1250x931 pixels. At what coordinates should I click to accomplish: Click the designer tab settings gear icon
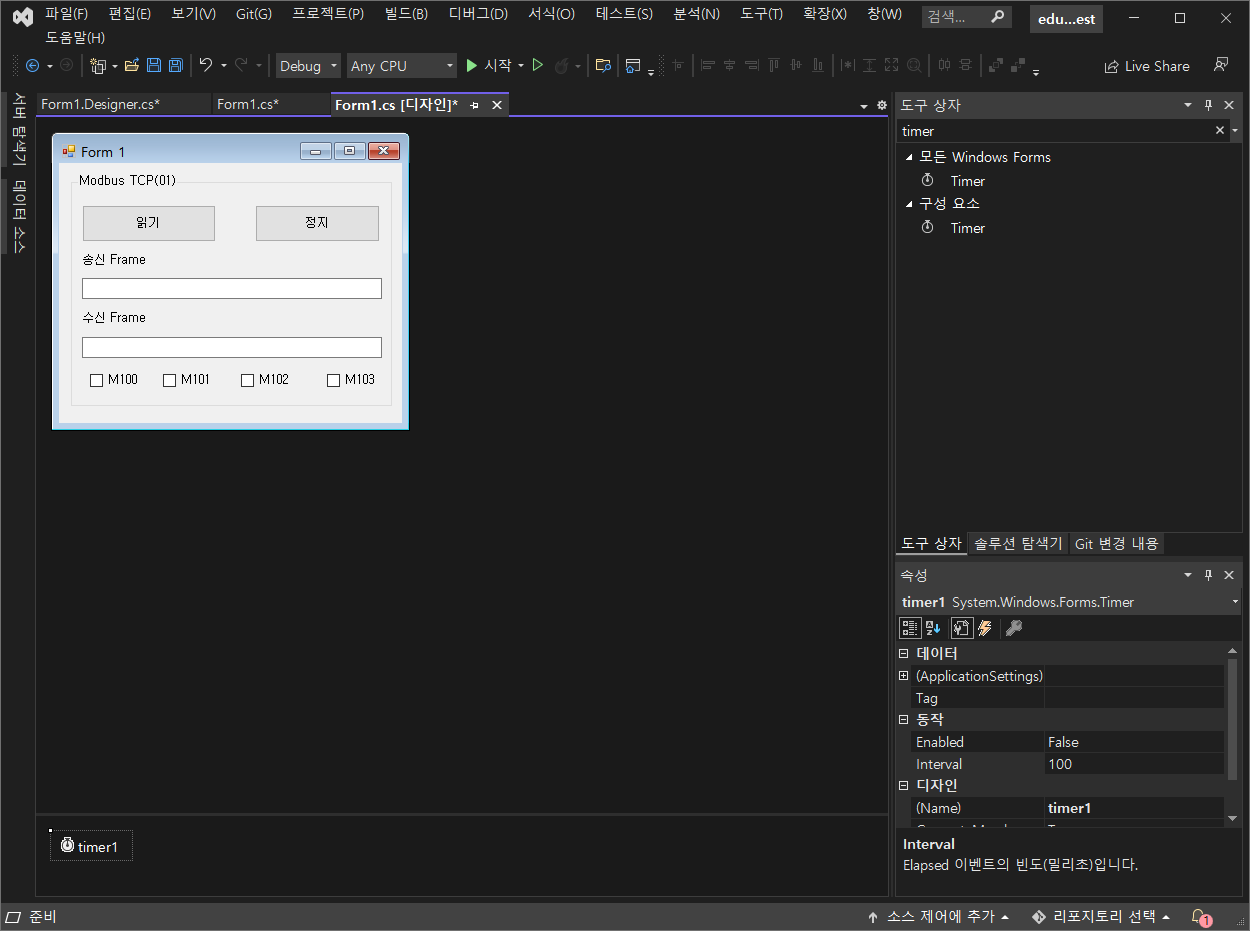(881, 105)
